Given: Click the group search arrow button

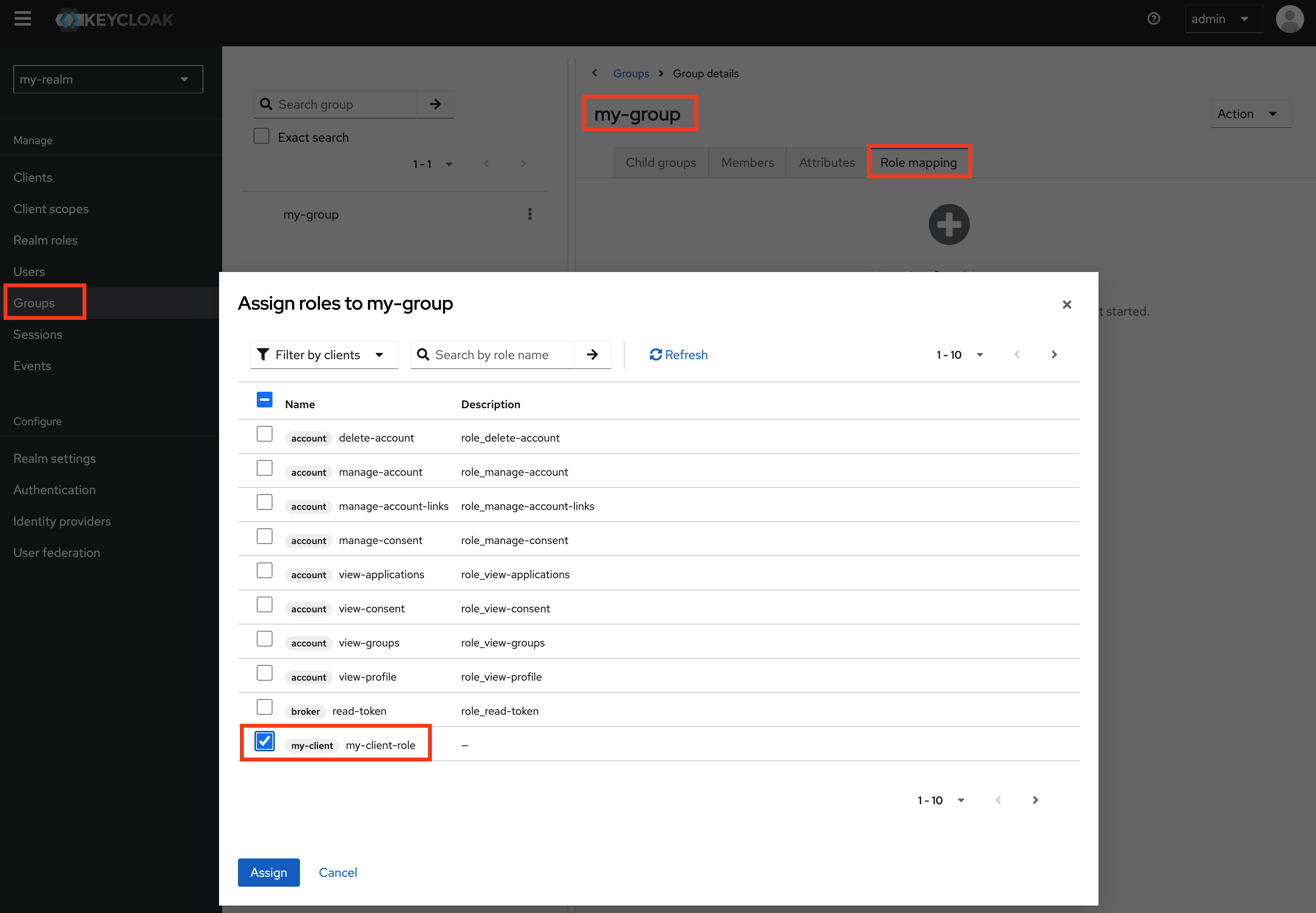Looking at the screenshot, I should (x=435, y=104).
